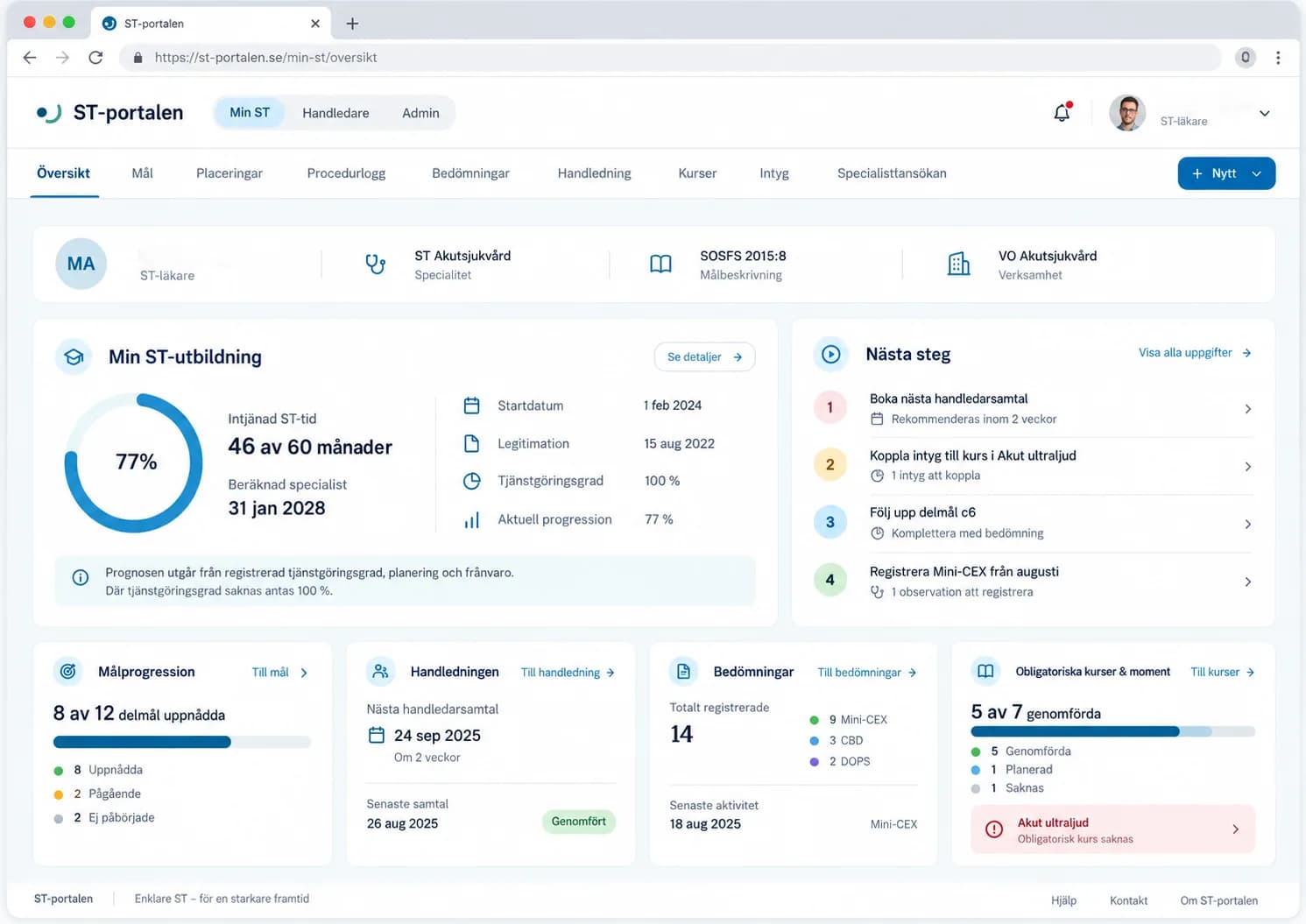Screen dimensions: 1306x924
Task: Open the Placeringar tab
Action: pos(229,173)
